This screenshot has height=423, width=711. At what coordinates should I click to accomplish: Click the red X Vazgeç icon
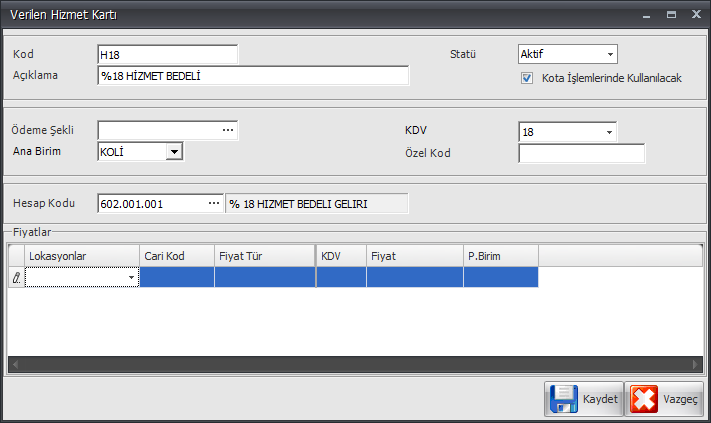[x=644, y=399]
